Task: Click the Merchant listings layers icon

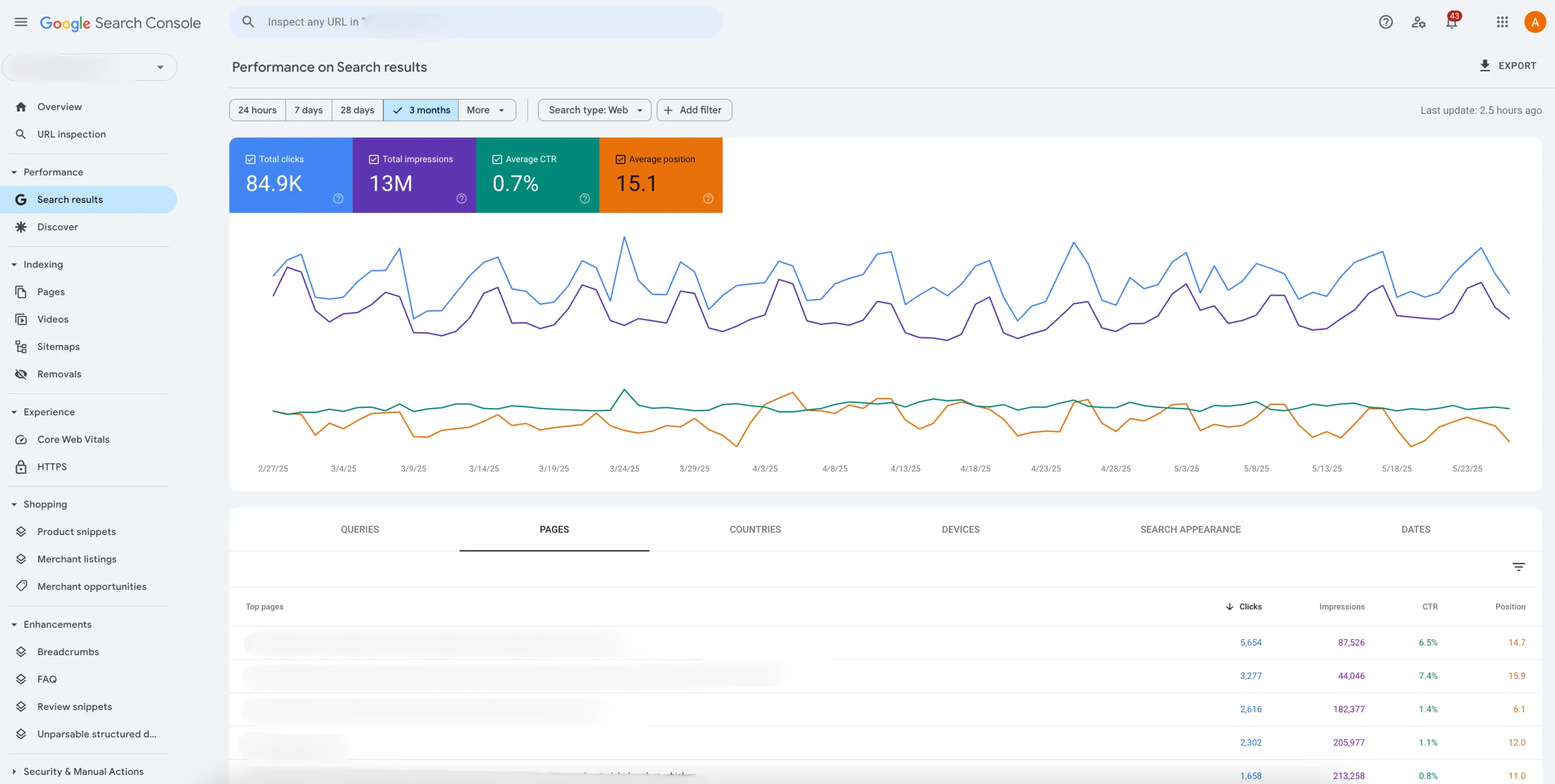Action: click(x=21, y=559)
